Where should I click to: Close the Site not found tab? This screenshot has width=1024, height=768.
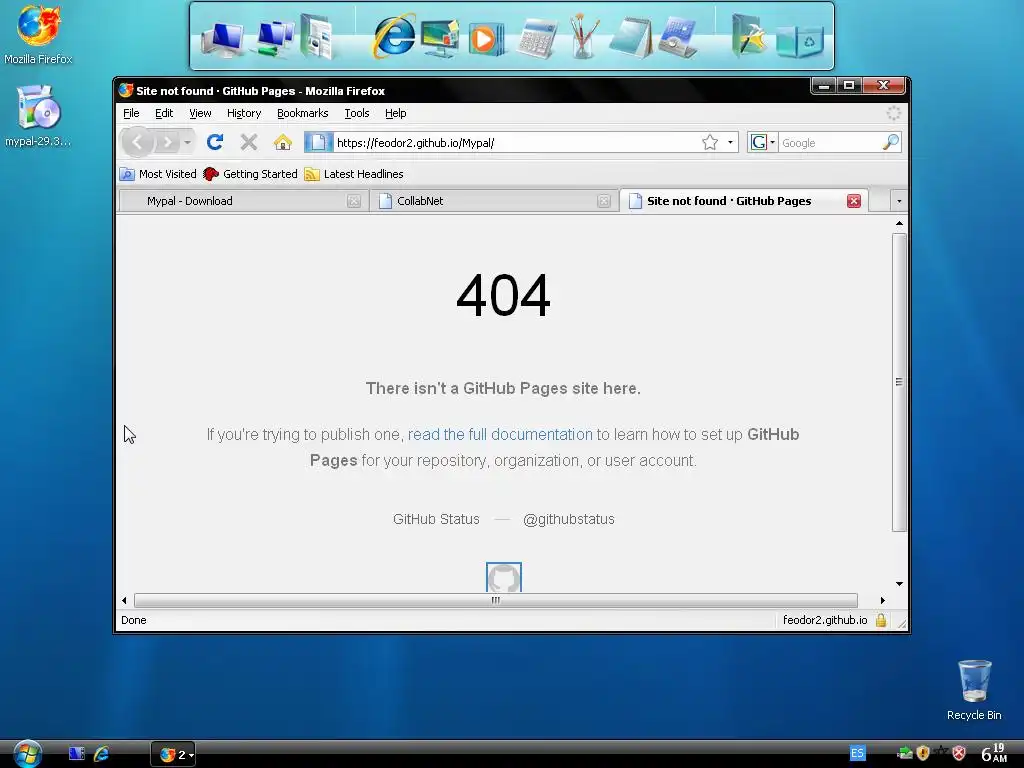tap(854, 201)
